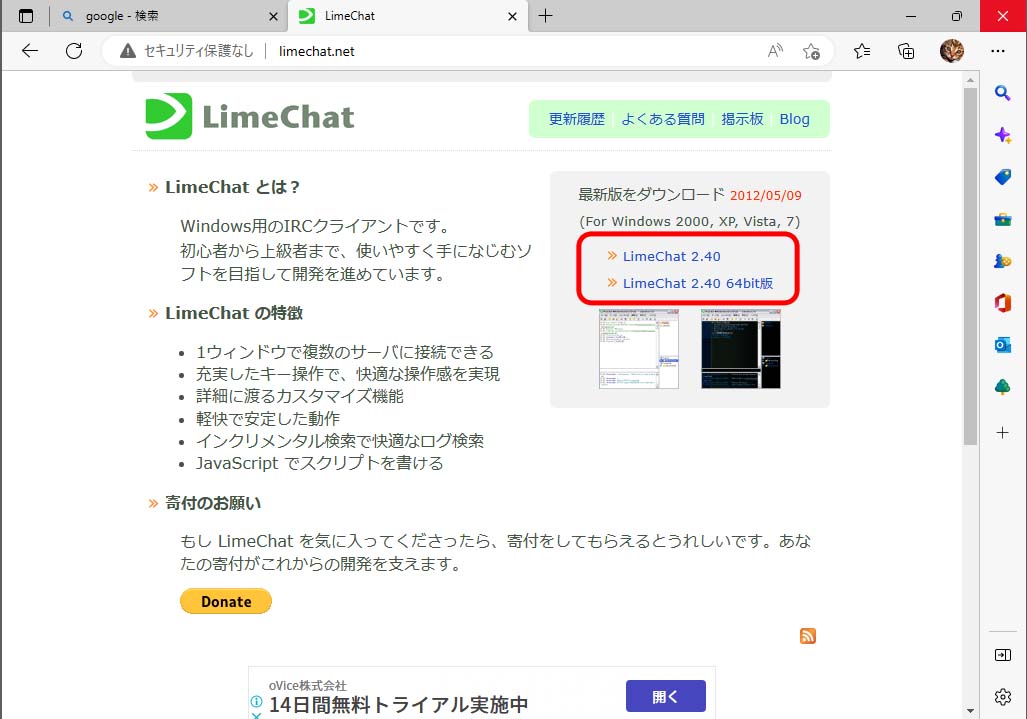The width and height of the screenshot is (1027, 719).
Task: Open the よくある質問 link
Action: [662, 119]
